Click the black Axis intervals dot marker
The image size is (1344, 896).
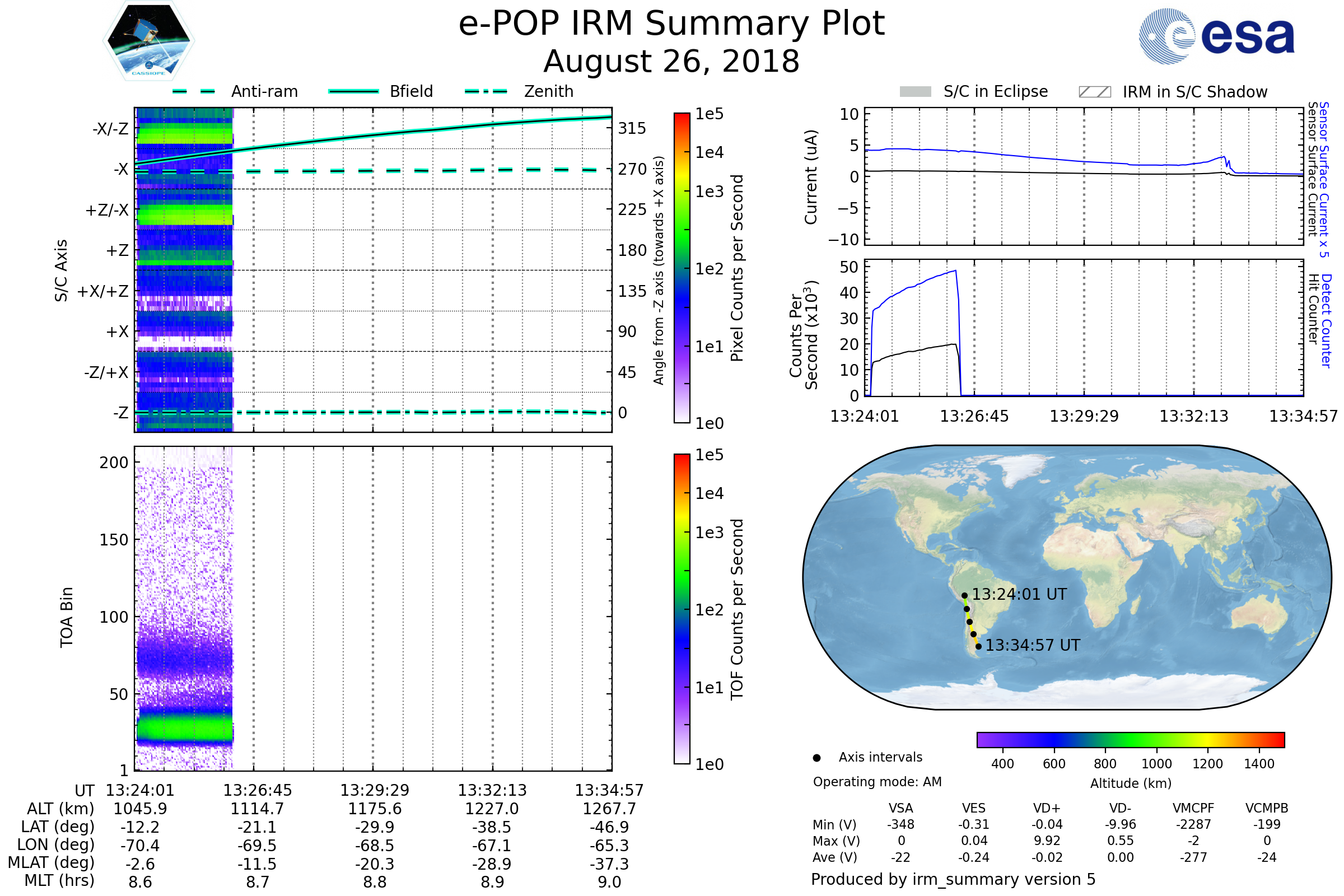[816, 758]
